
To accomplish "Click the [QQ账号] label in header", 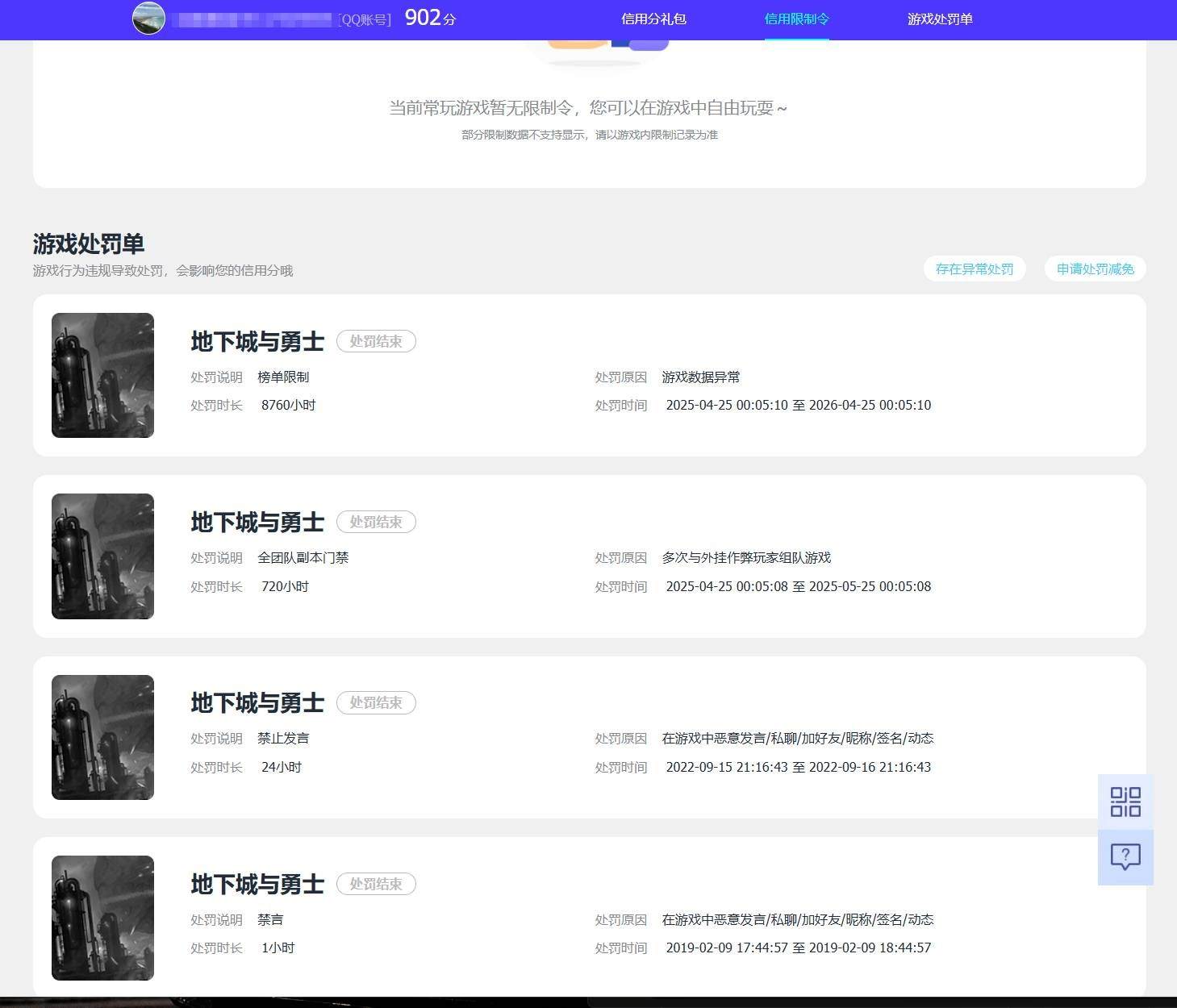I will point(365,19).
